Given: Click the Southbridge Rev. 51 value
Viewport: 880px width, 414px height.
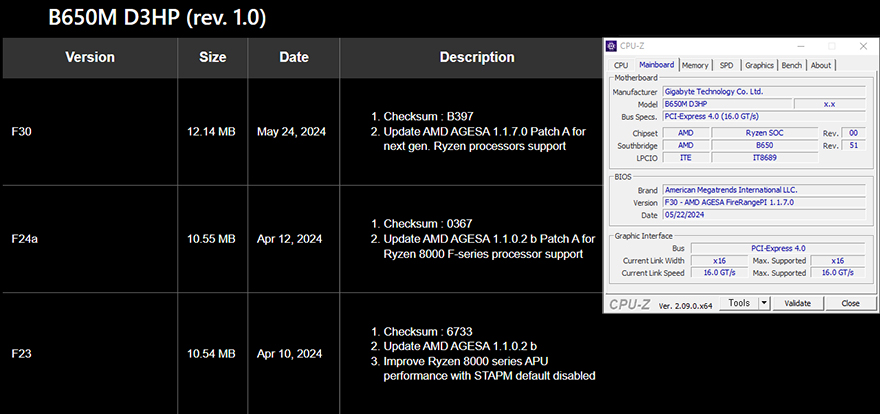Looking at the screenshot, I should [854, 145].
